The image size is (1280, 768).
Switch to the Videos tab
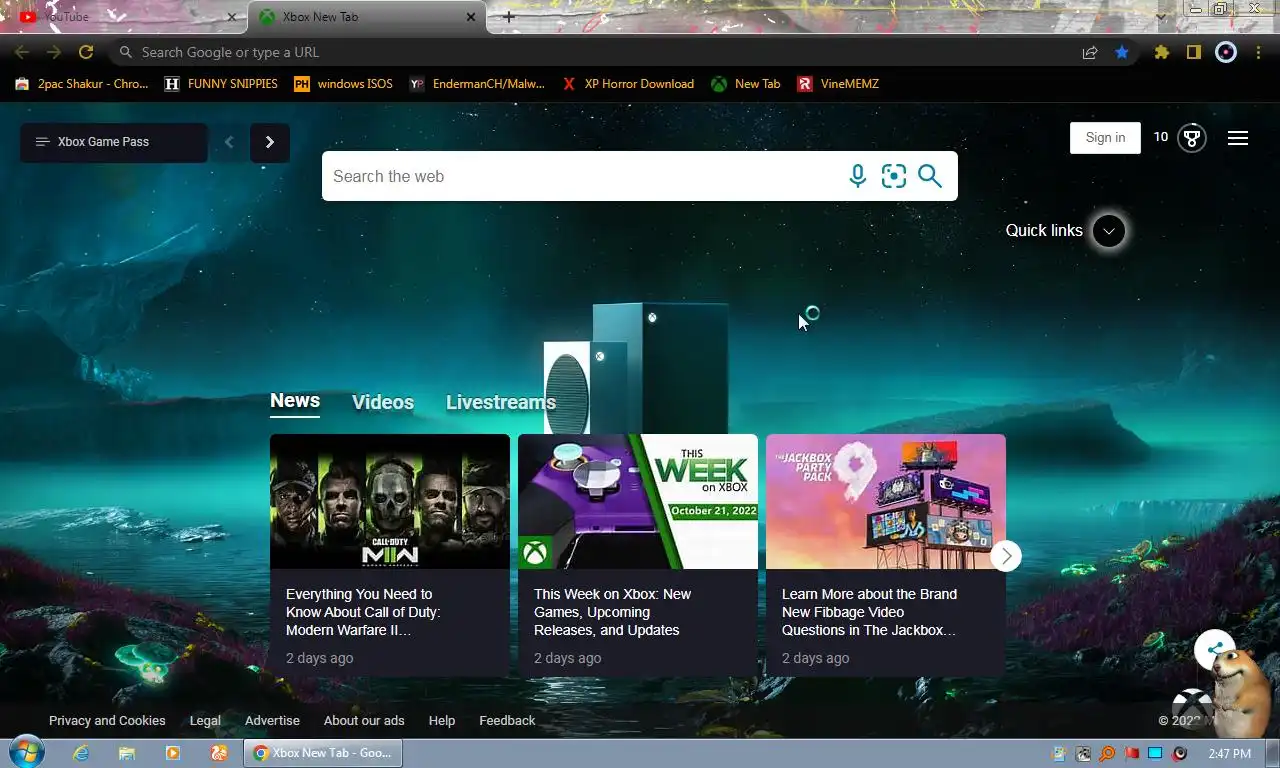click(x=383, y=402)
